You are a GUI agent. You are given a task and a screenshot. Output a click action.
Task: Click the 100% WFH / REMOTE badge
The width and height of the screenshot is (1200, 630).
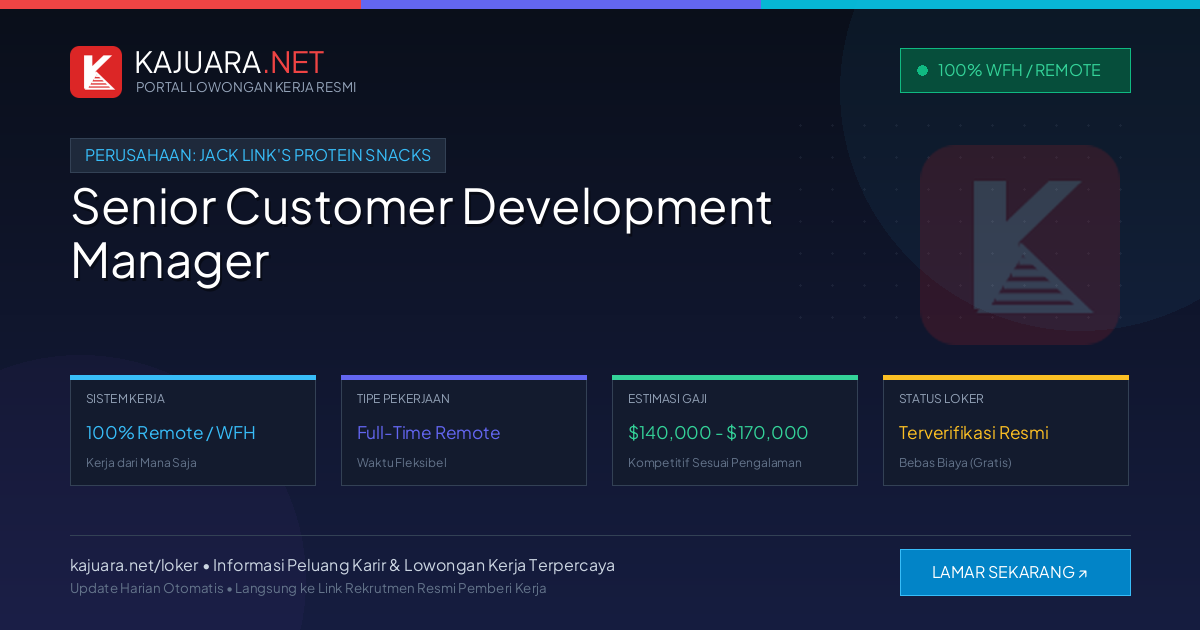point(1015,70)
